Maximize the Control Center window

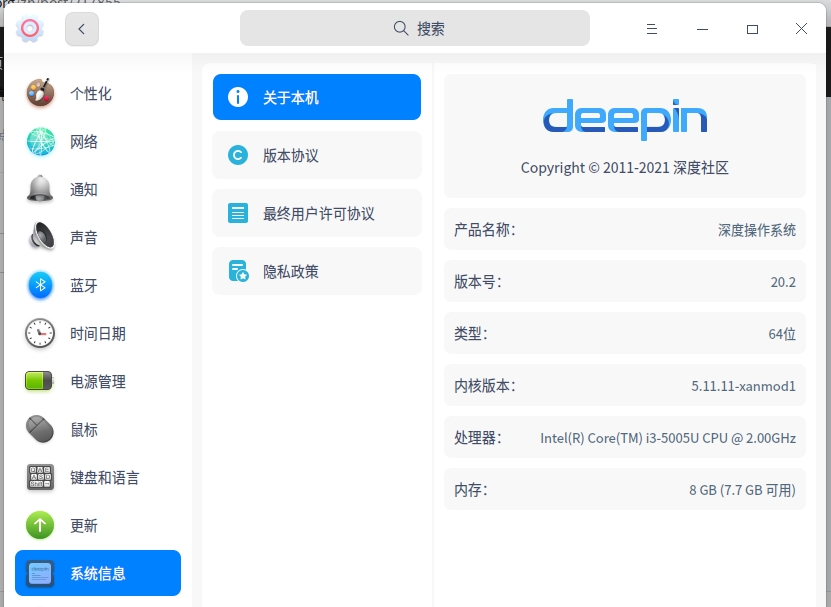[x=752, y=29]
